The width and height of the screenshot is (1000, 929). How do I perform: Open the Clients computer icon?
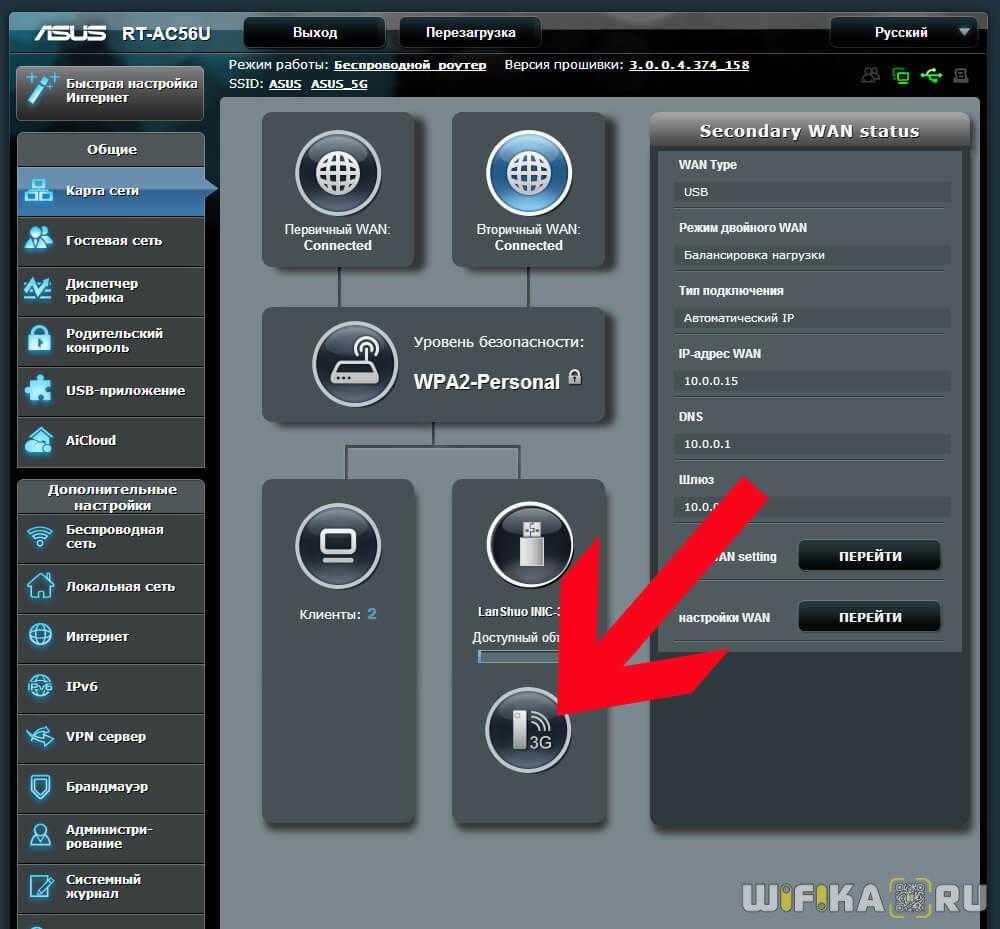pos(338,545)
